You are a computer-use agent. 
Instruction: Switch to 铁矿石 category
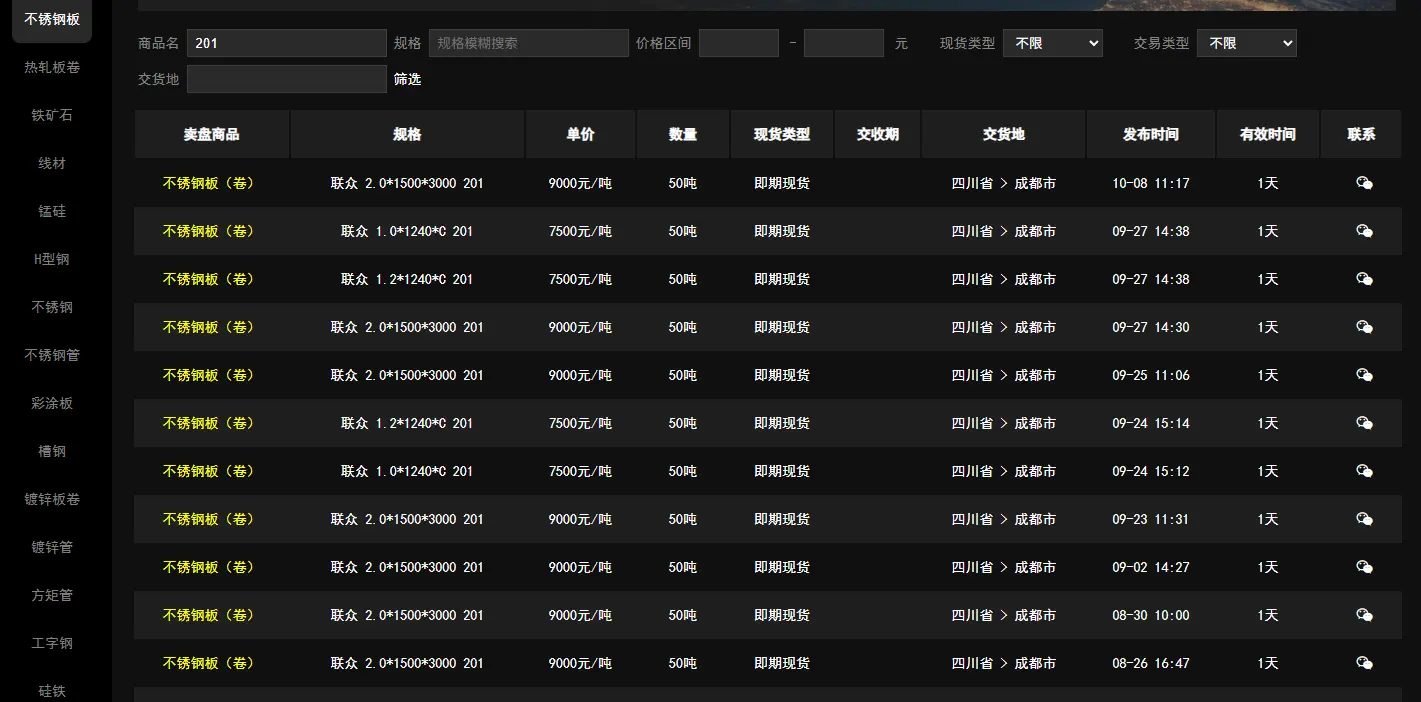pyautogui.click(x=52, y=115)
